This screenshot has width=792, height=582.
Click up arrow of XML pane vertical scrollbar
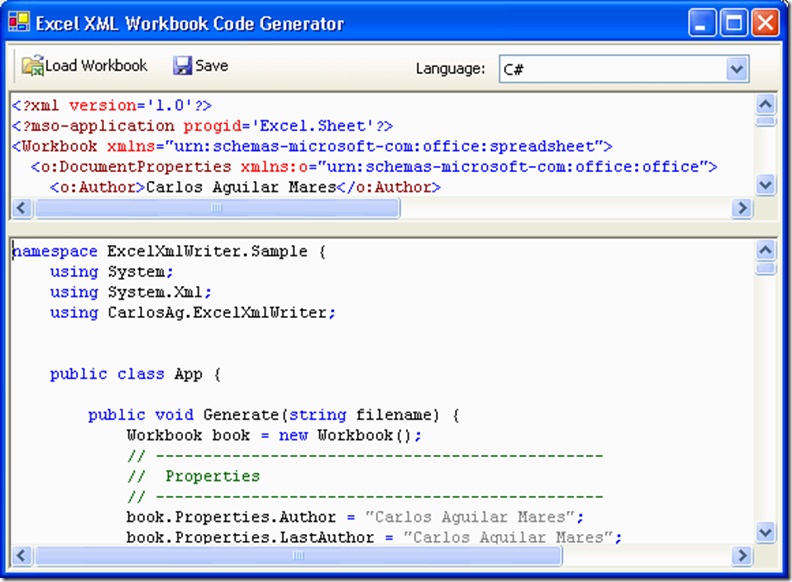766,104
